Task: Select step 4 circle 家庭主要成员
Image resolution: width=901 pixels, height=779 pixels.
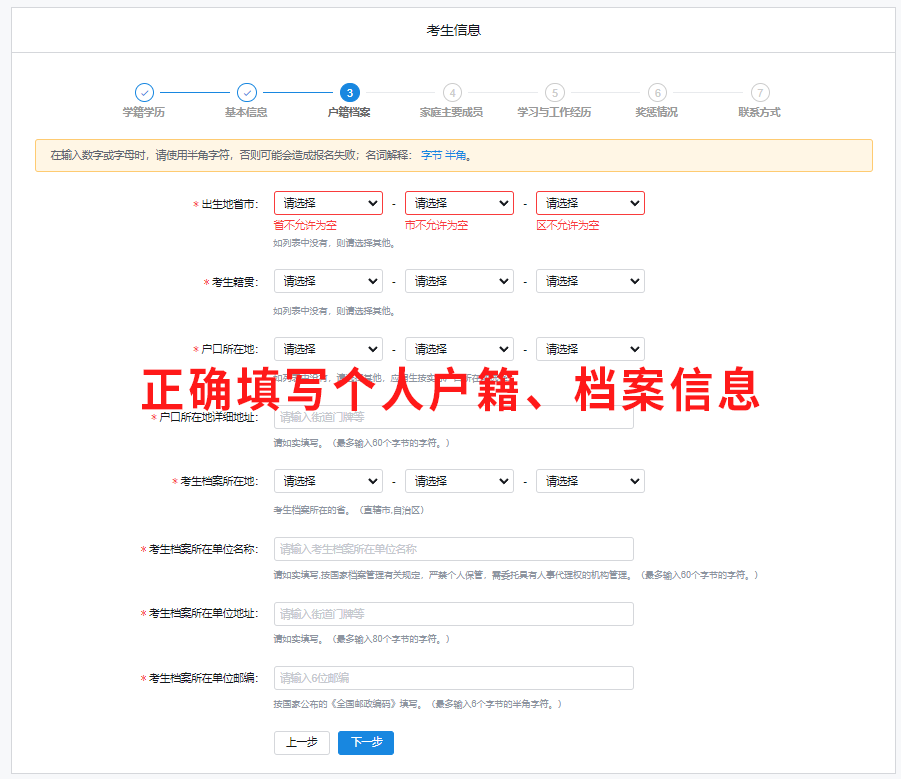Action: 452,92
